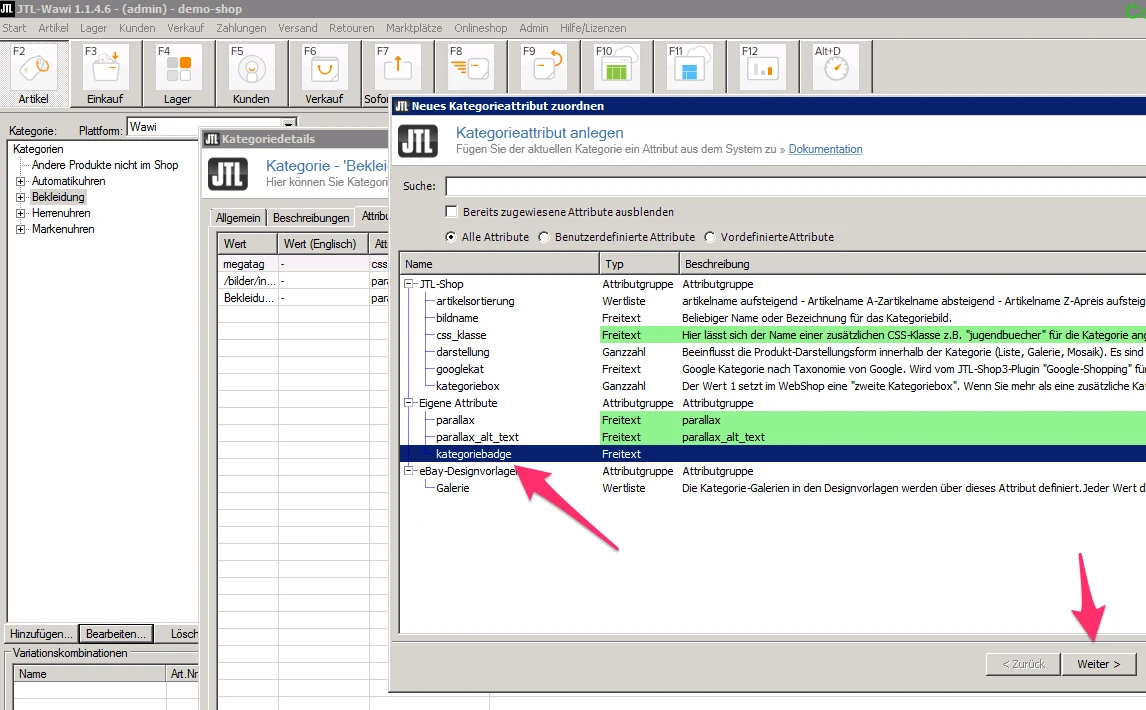This screenshot has width=1146, height=710.
Task: Switch to the Beschreibungen tab
Action: [311, 218]
